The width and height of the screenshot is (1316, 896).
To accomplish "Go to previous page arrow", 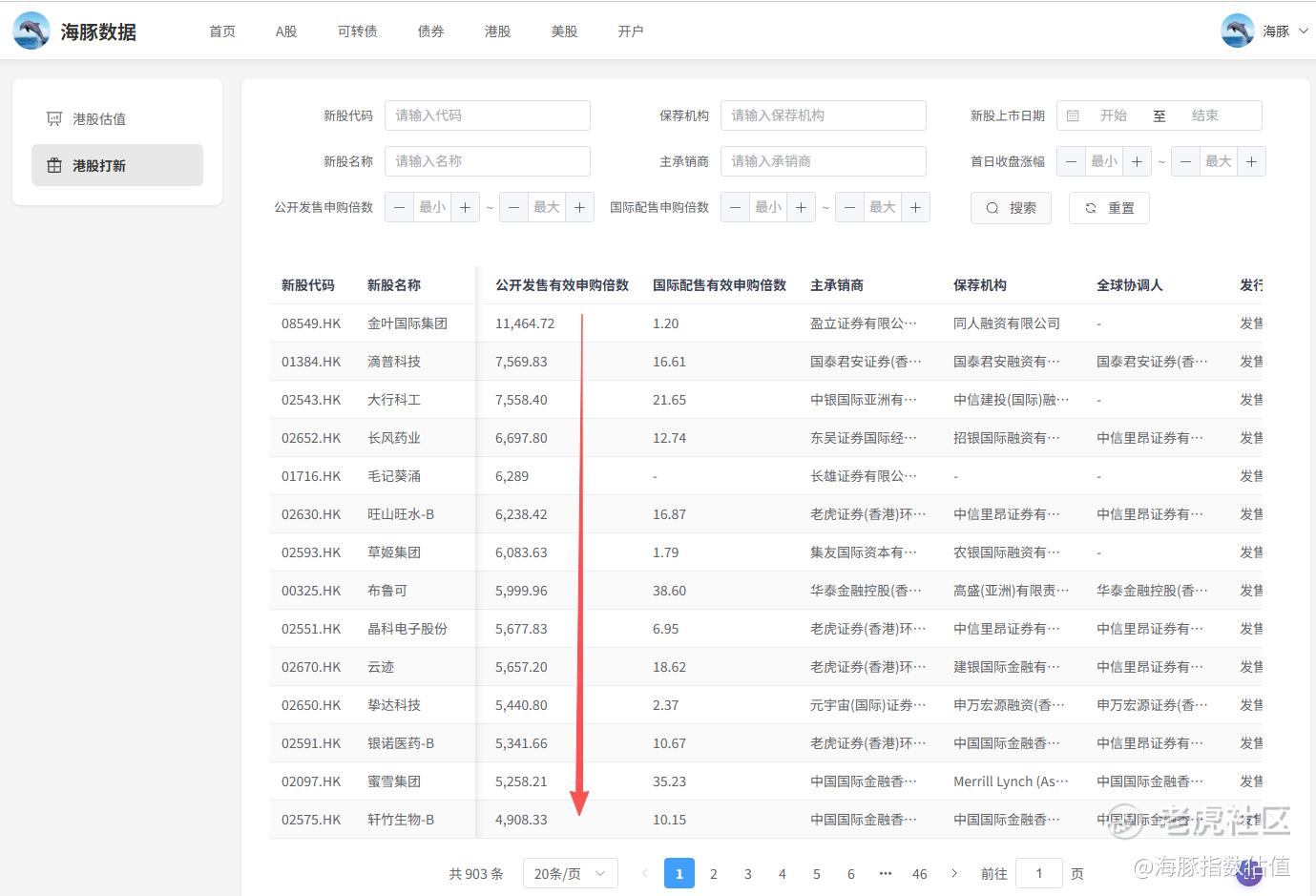I will (x=645, y=873).
